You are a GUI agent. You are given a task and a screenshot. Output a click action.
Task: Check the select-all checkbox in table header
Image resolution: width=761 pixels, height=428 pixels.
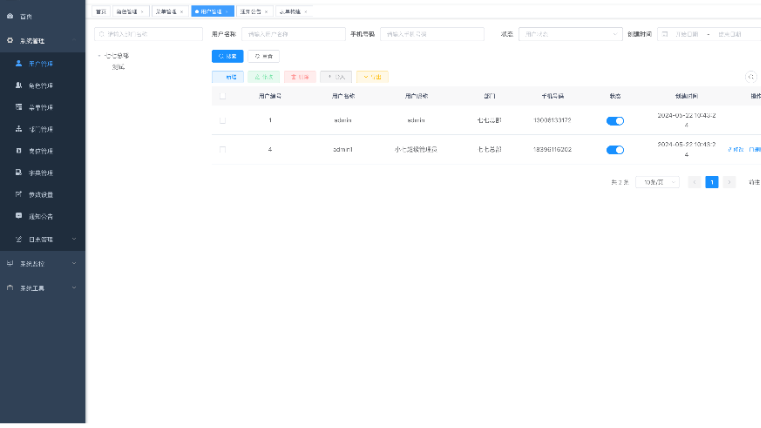222,96
